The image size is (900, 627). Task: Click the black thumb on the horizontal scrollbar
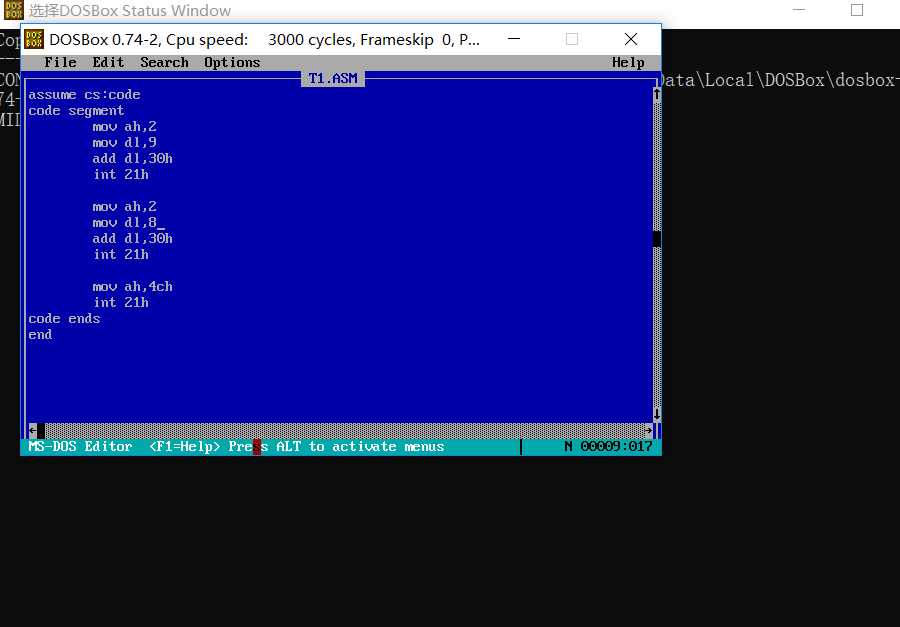coord(41,430)
